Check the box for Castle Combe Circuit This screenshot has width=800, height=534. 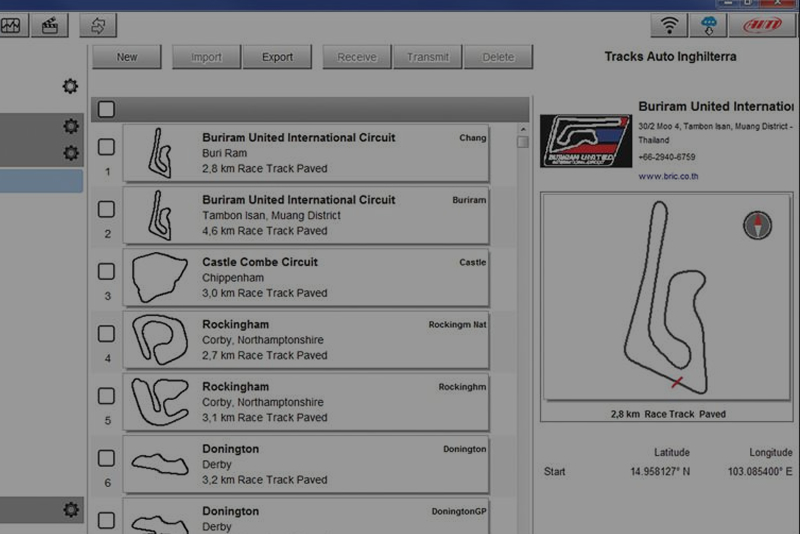[x=106, y=271]
